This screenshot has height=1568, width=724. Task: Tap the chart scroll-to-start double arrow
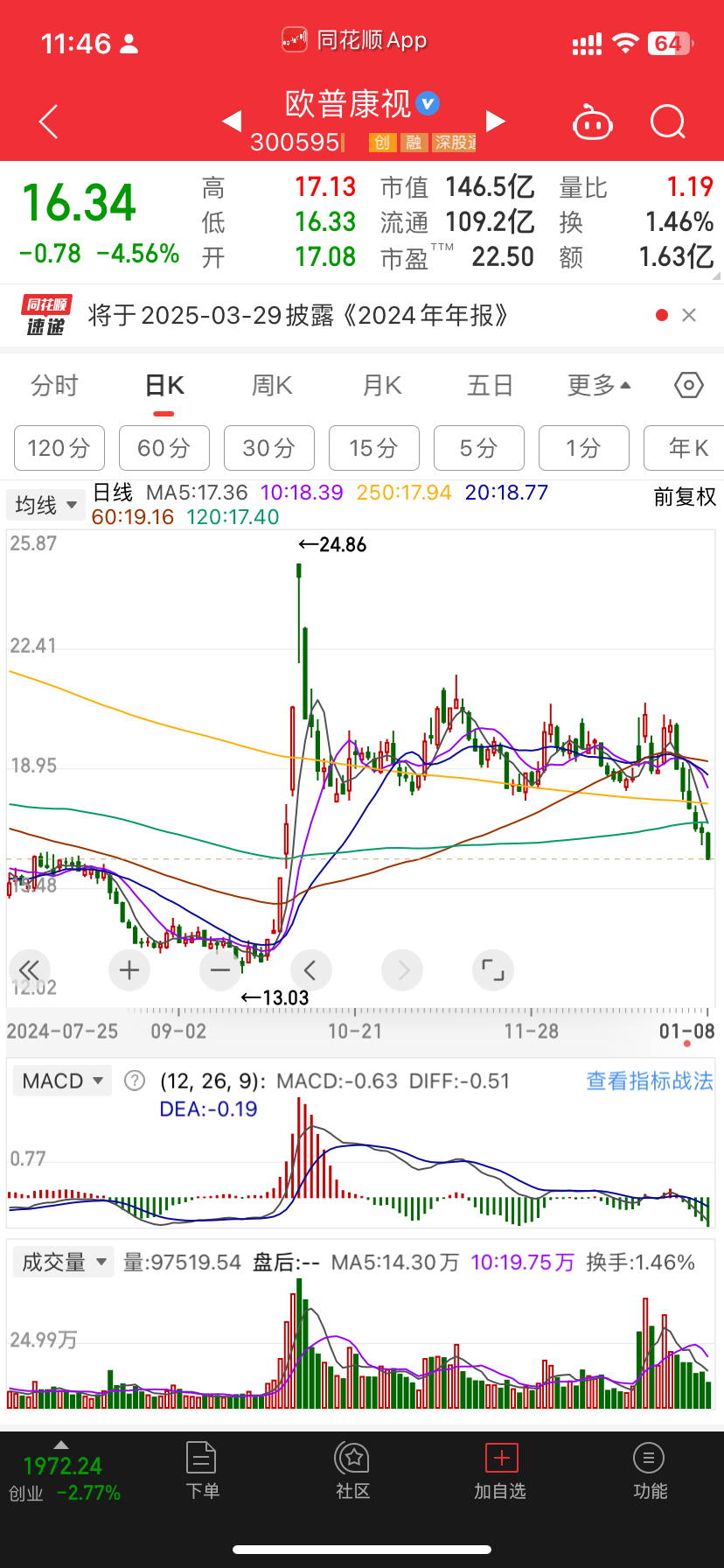click(29, 969)
